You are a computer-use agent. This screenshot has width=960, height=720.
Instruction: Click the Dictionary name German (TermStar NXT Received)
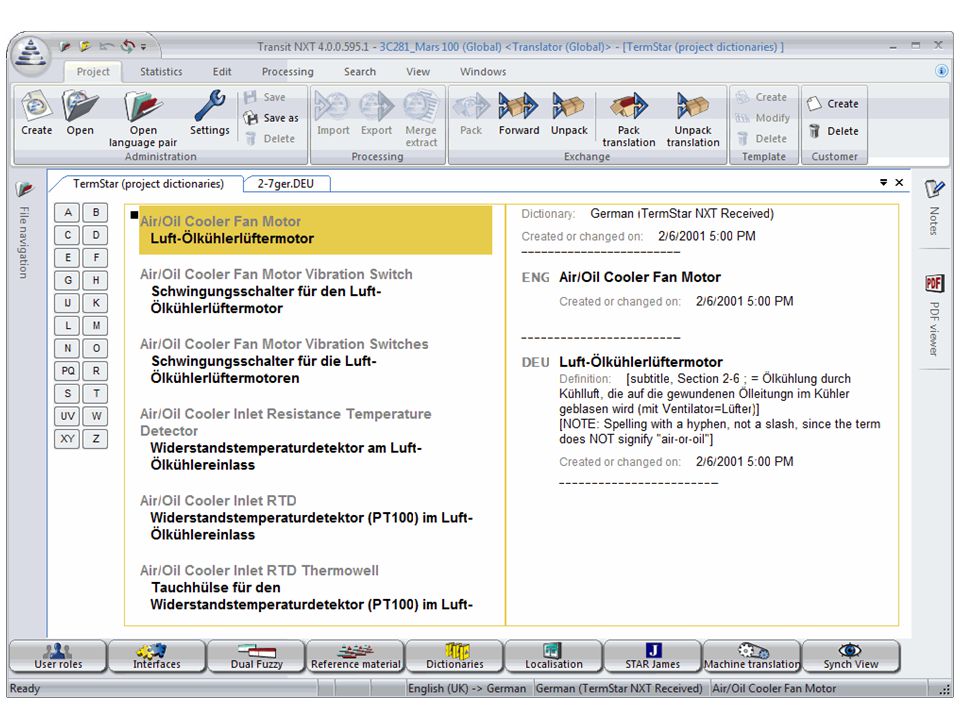pyautogui.click(x=682, y=214)
